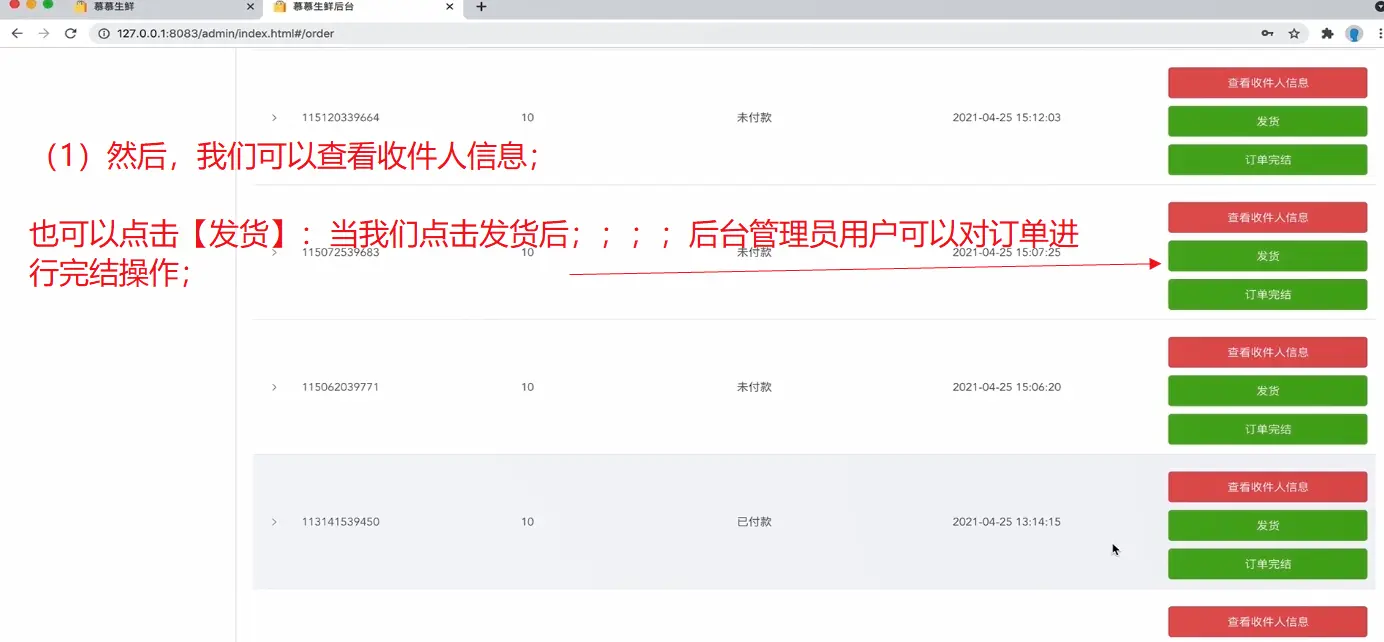This screenshot has width=1384, height=642.
Task: Open the saved passwords key icon
Action: point(1267,33)
